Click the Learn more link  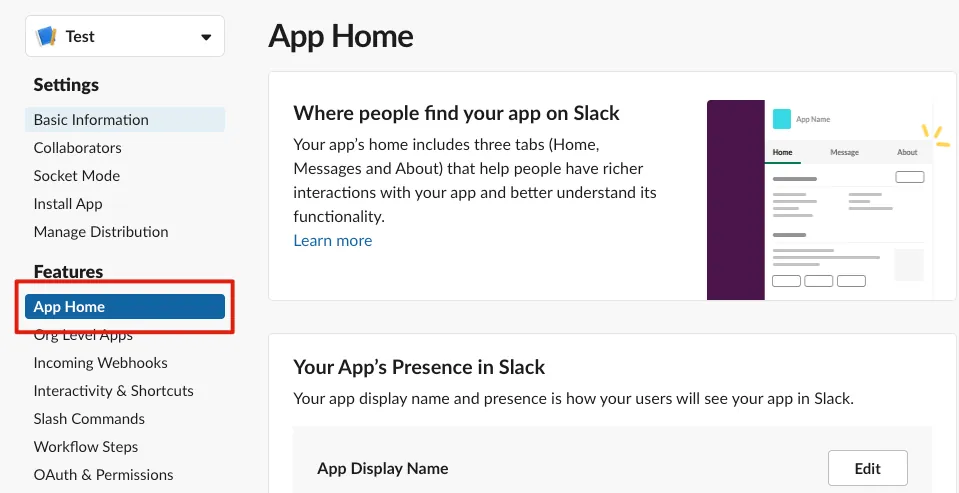pos(332,241)
